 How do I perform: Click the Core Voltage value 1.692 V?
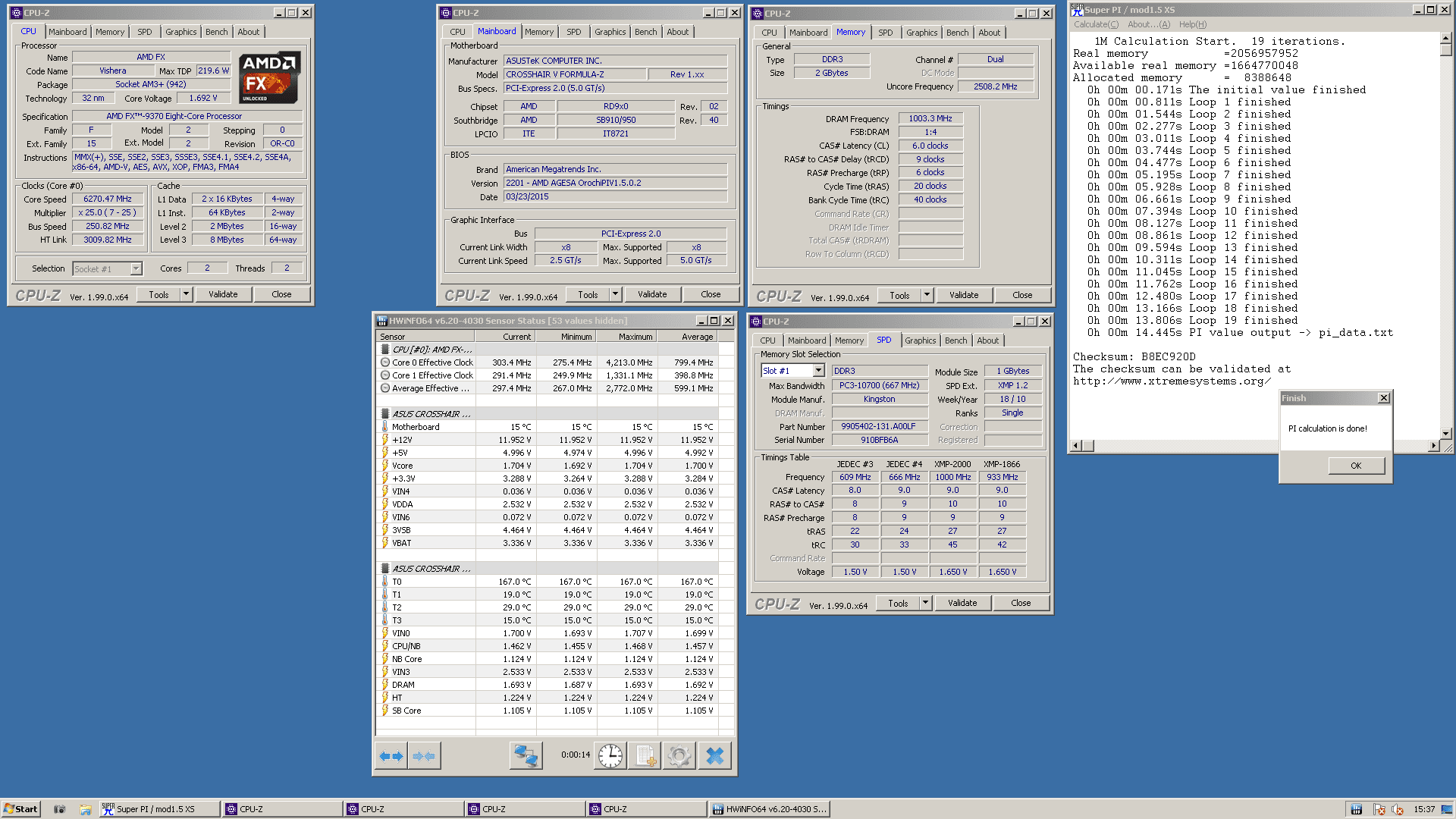pos(203,98)
